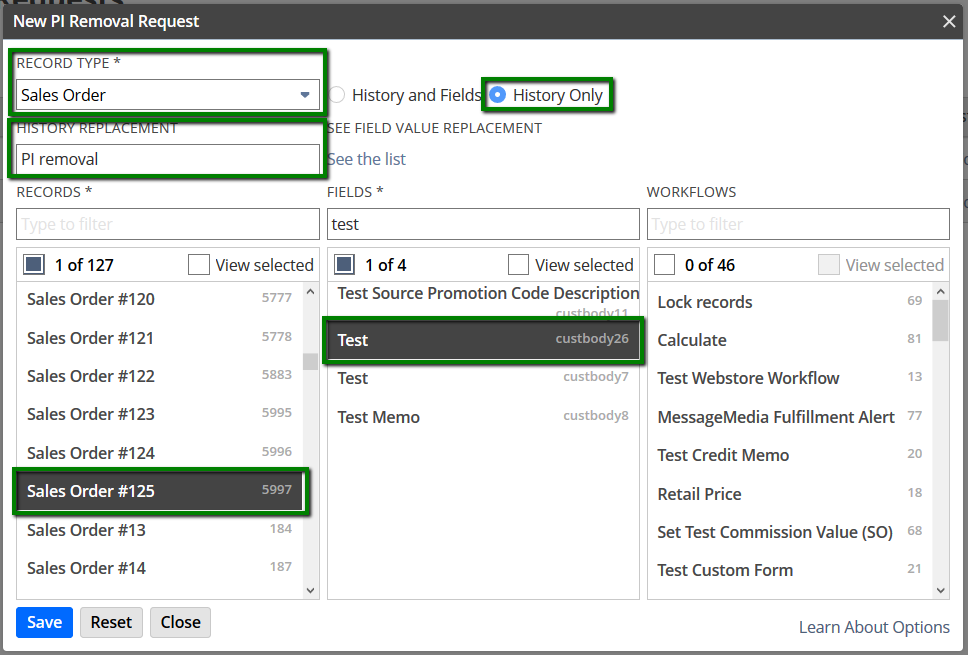This screenshot has width=968, height=655.
Task: Toggle the Records select-all checkbox
Action: pyautogui.click(x=34, y=265)
